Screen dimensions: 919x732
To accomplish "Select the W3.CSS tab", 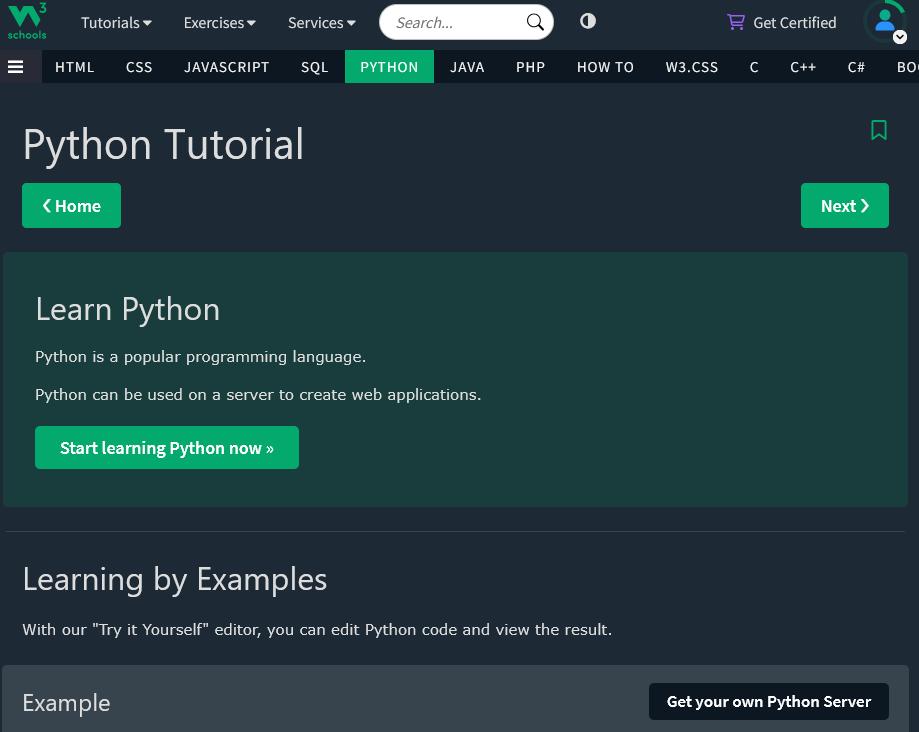I will coord(692,67).
